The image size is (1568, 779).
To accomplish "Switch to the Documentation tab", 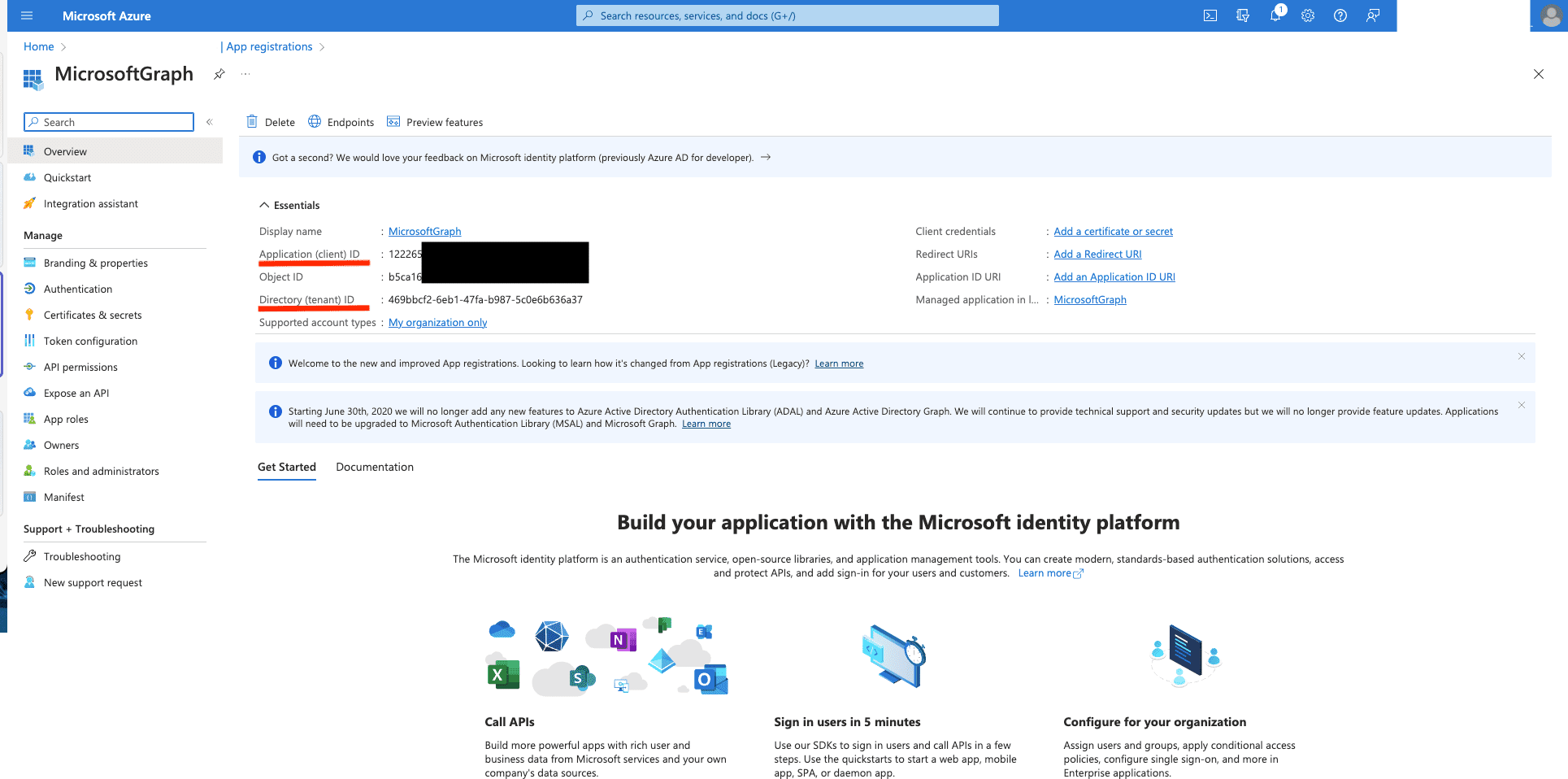I will 374,467.
